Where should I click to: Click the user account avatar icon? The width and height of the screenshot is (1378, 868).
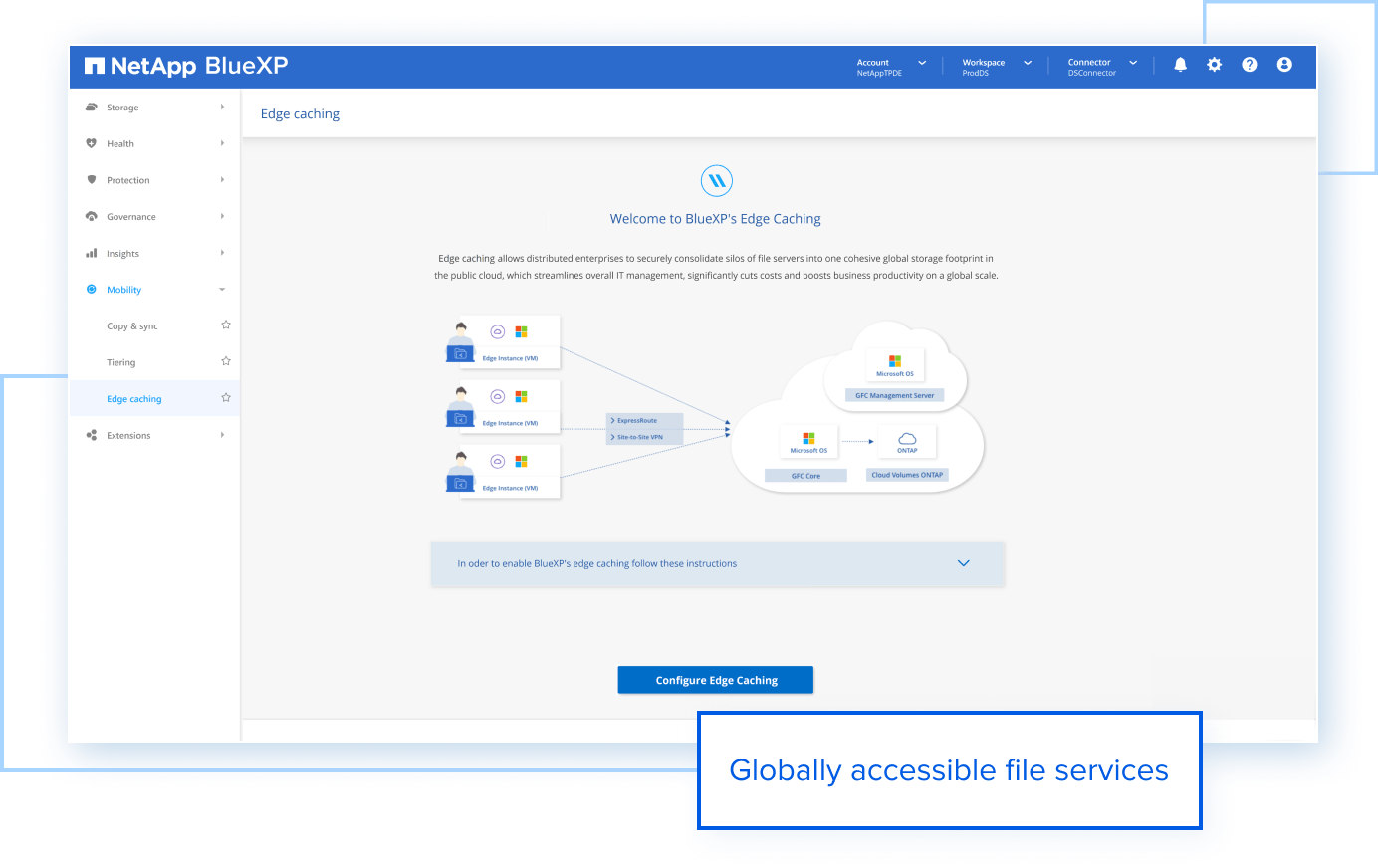[1284, 64]
